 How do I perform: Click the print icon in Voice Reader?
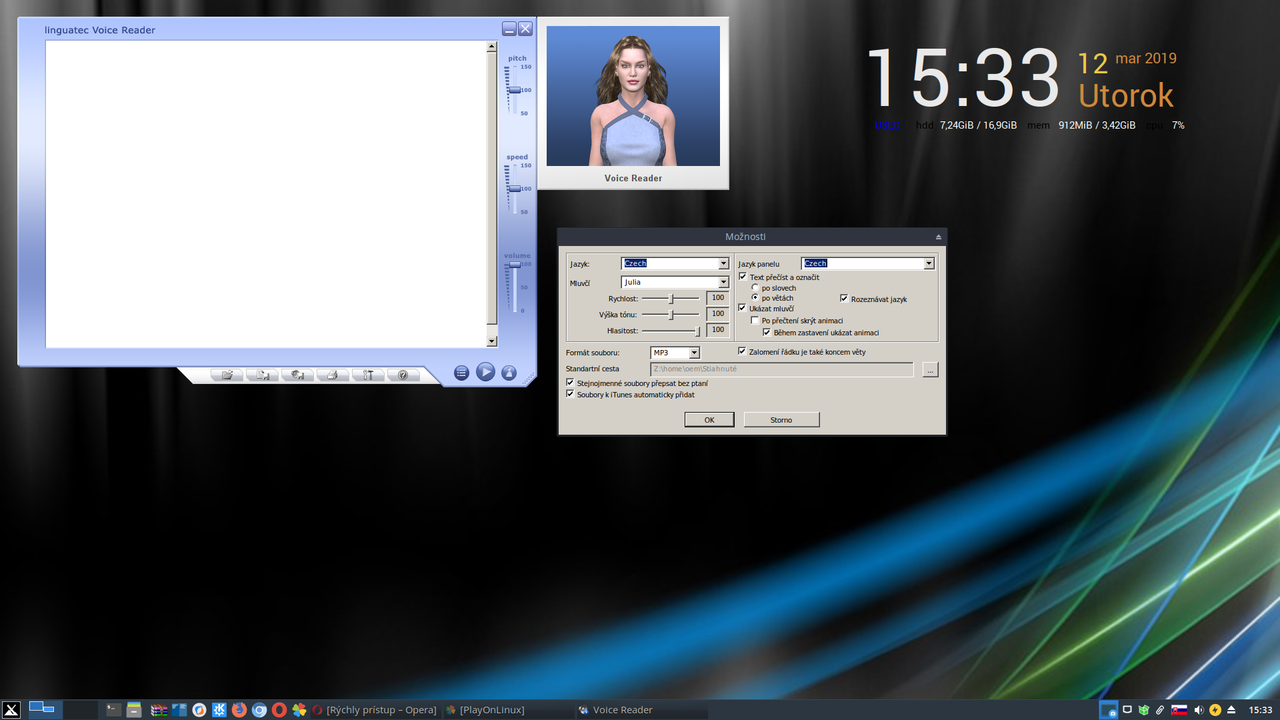pyautogui.click(x=332, y=375)
